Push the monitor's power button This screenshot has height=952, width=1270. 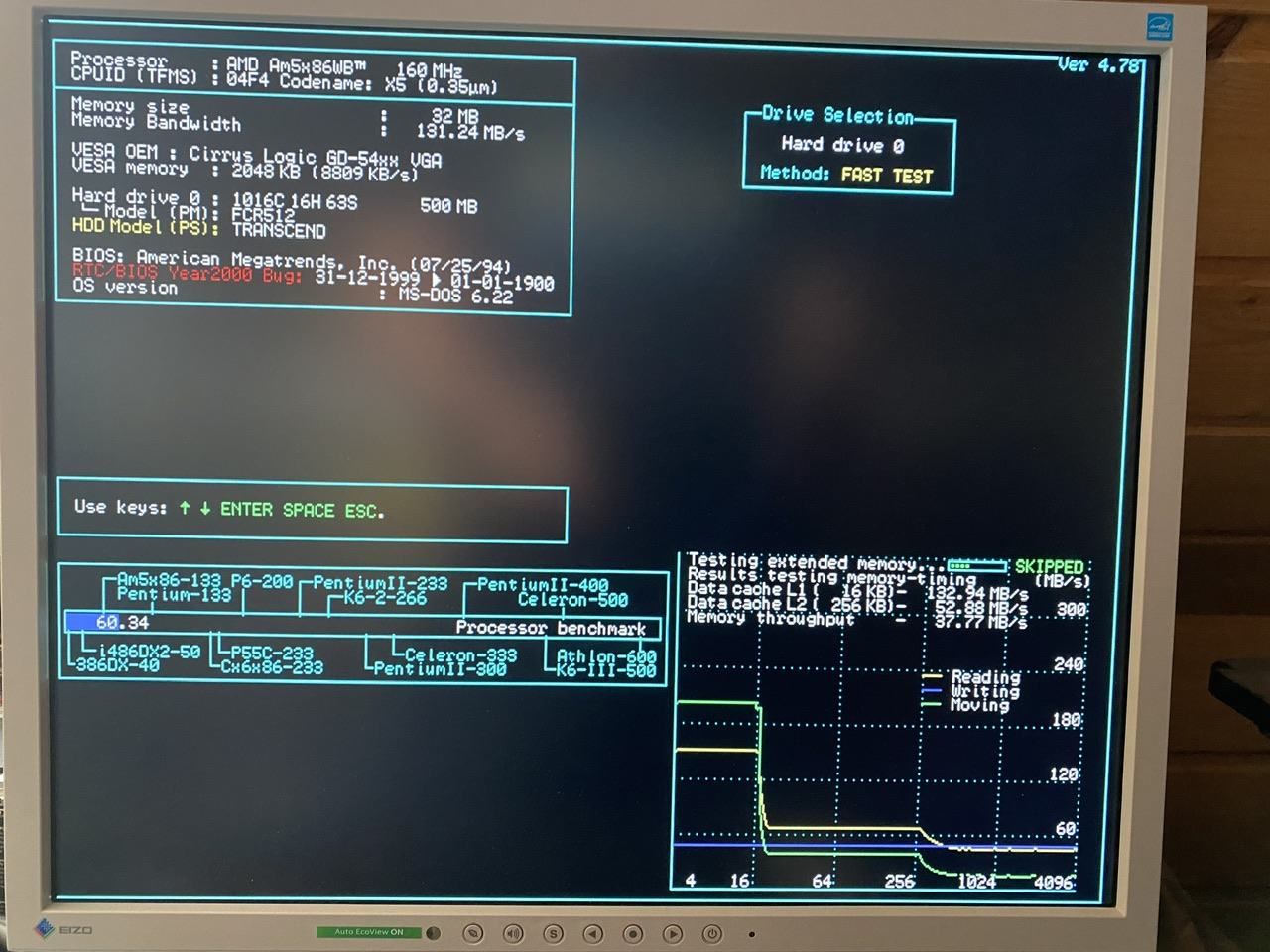(712, 933)
